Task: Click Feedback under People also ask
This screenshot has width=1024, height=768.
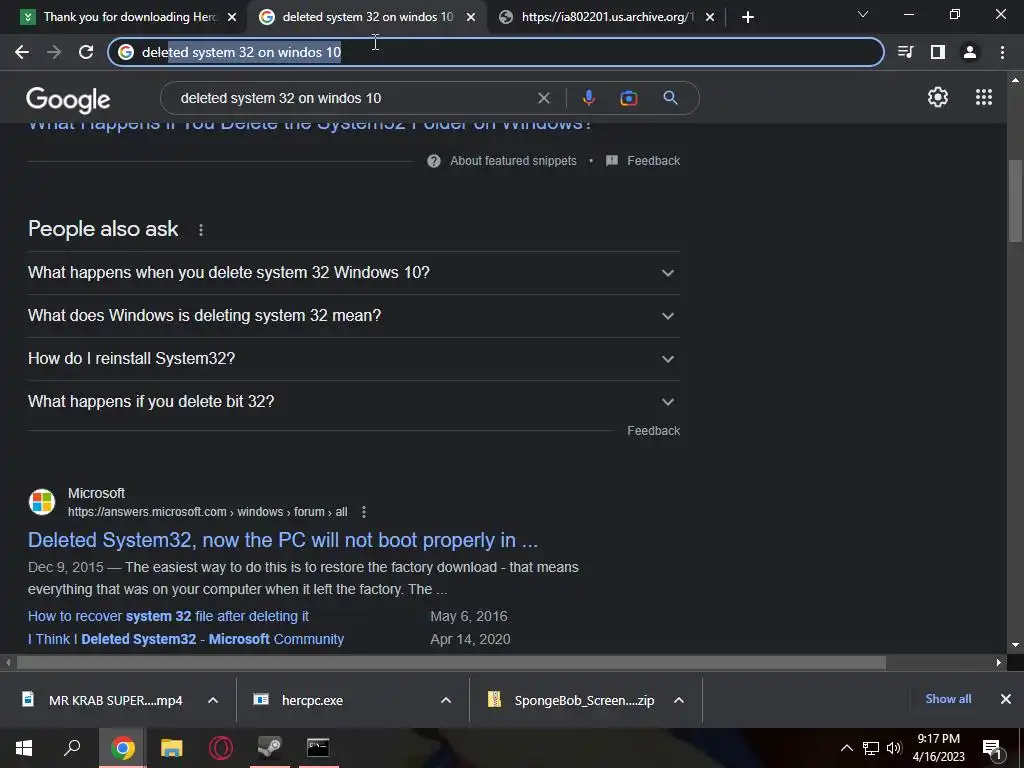Action: pyautogui.click(x=654, y=431)
